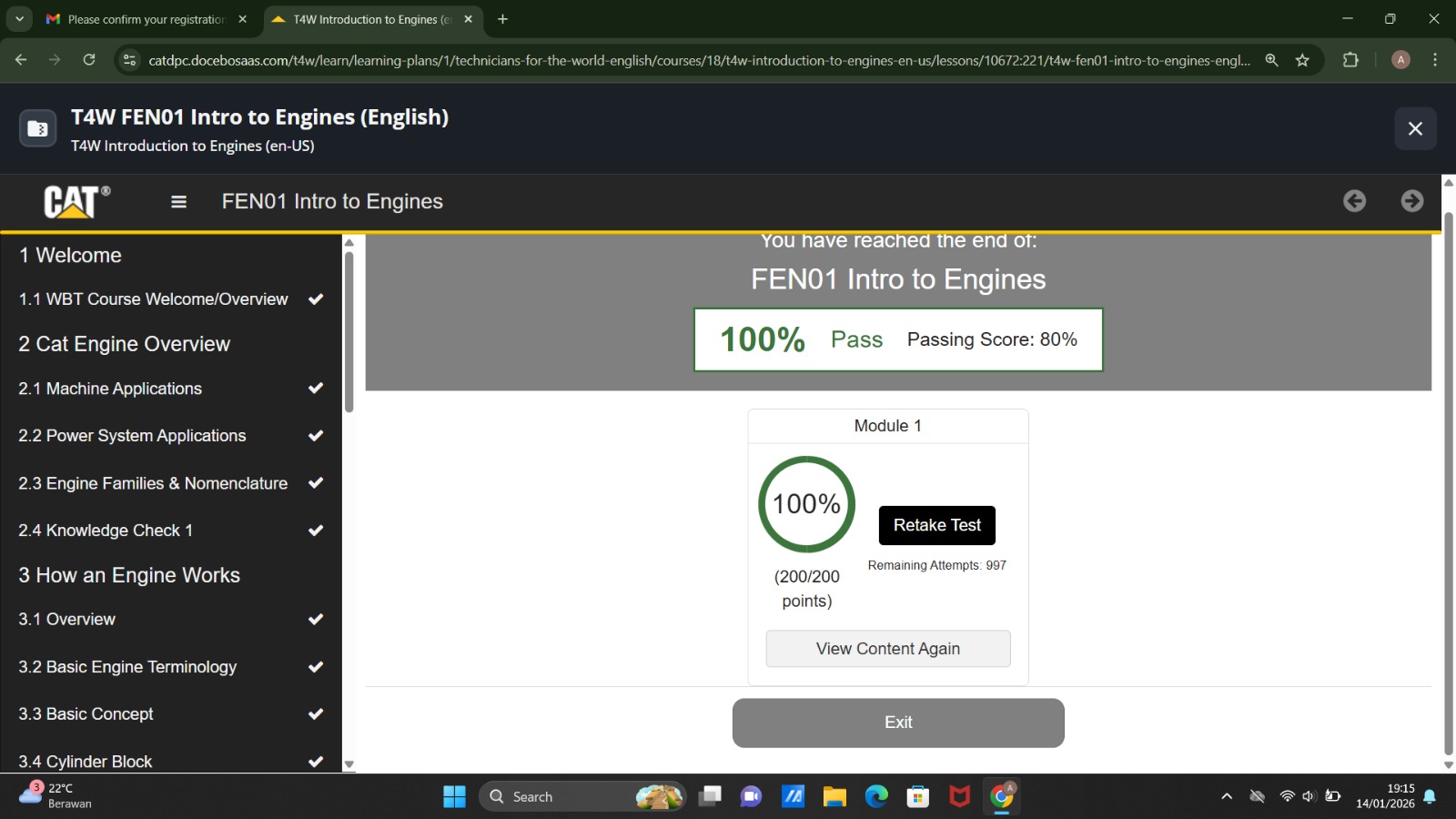Open the browser extensions puzzle icon
Image resolution: width=1456 pixels, height=819 pixels.
coord(1350,60)
